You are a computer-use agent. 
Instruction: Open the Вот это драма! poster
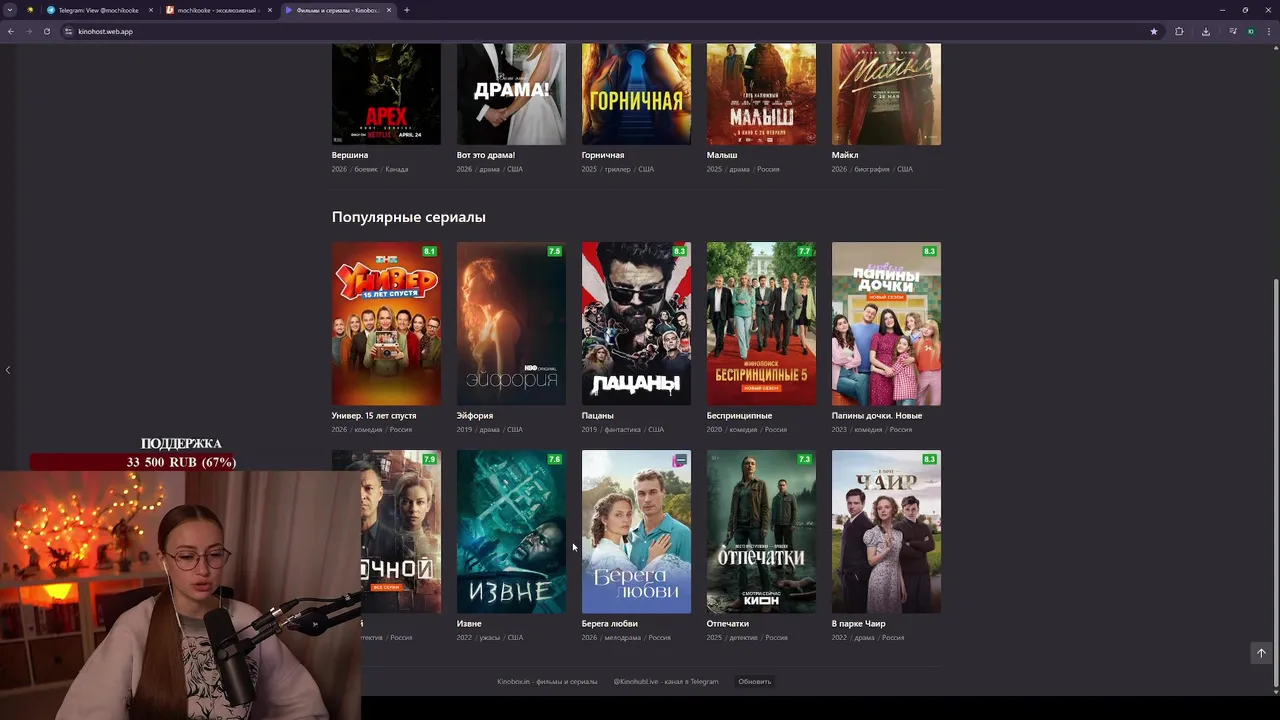pyautogui.click(x=511, y=94)
